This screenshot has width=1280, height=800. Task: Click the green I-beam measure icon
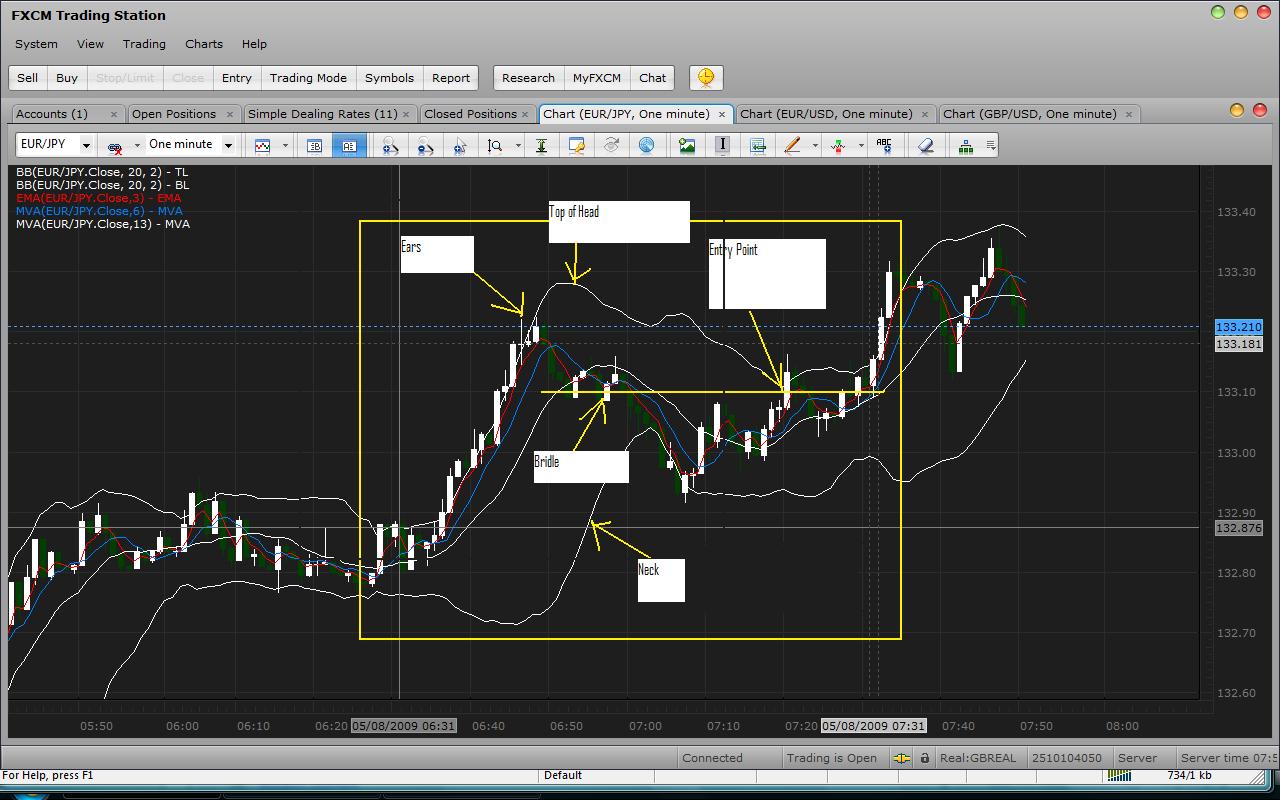pos(541,146)
